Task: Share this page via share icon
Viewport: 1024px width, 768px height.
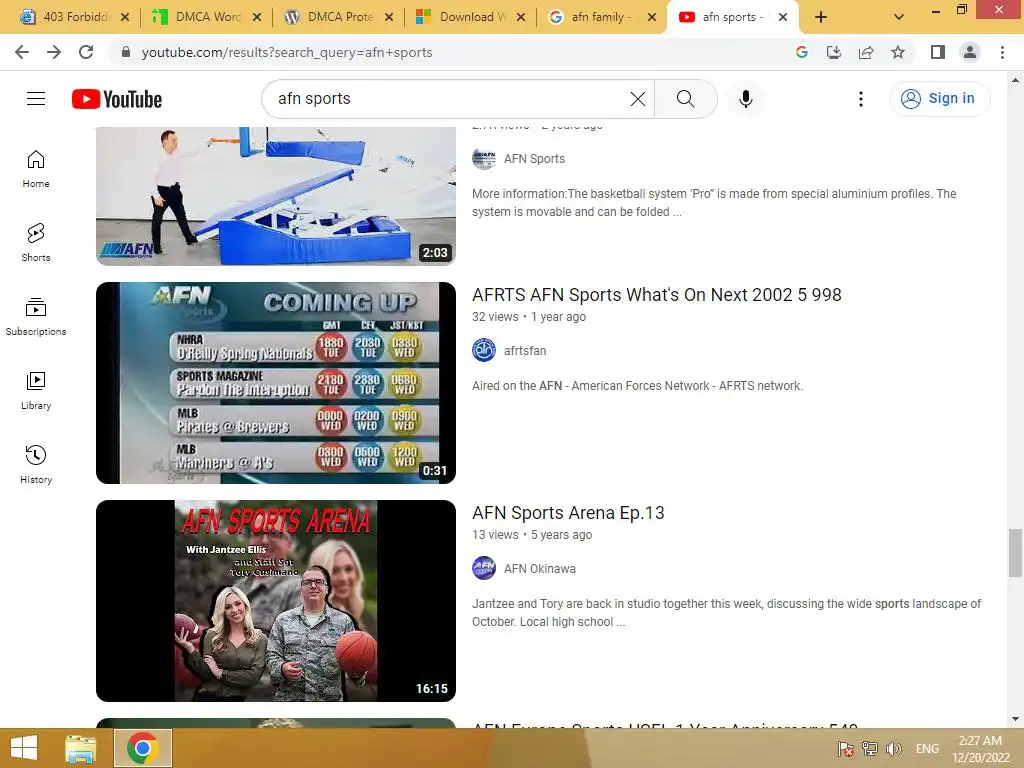Action: coord(866,52)
